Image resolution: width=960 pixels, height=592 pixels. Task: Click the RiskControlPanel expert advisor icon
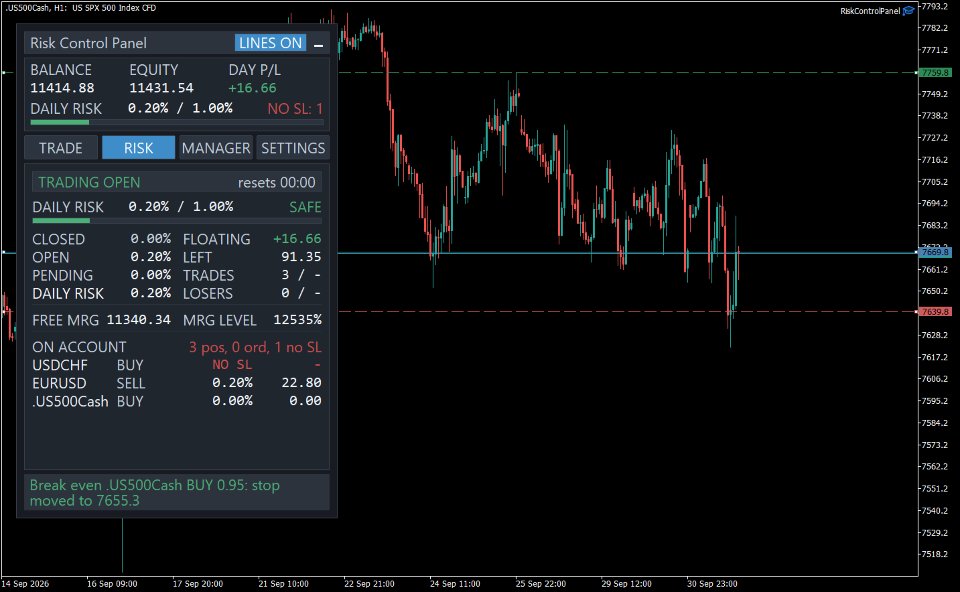[909, 10]
